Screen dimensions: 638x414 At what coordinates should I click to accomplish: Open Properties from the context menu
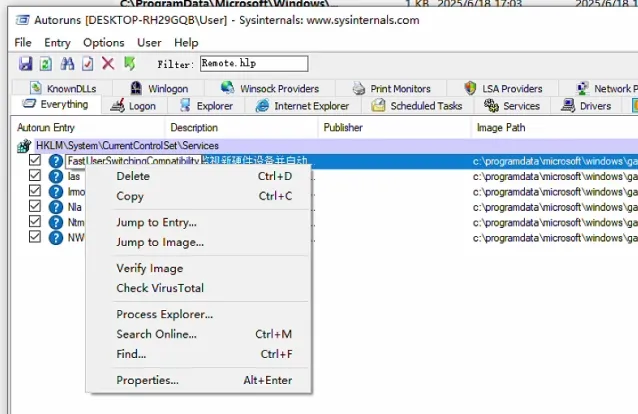pos(199,380)
